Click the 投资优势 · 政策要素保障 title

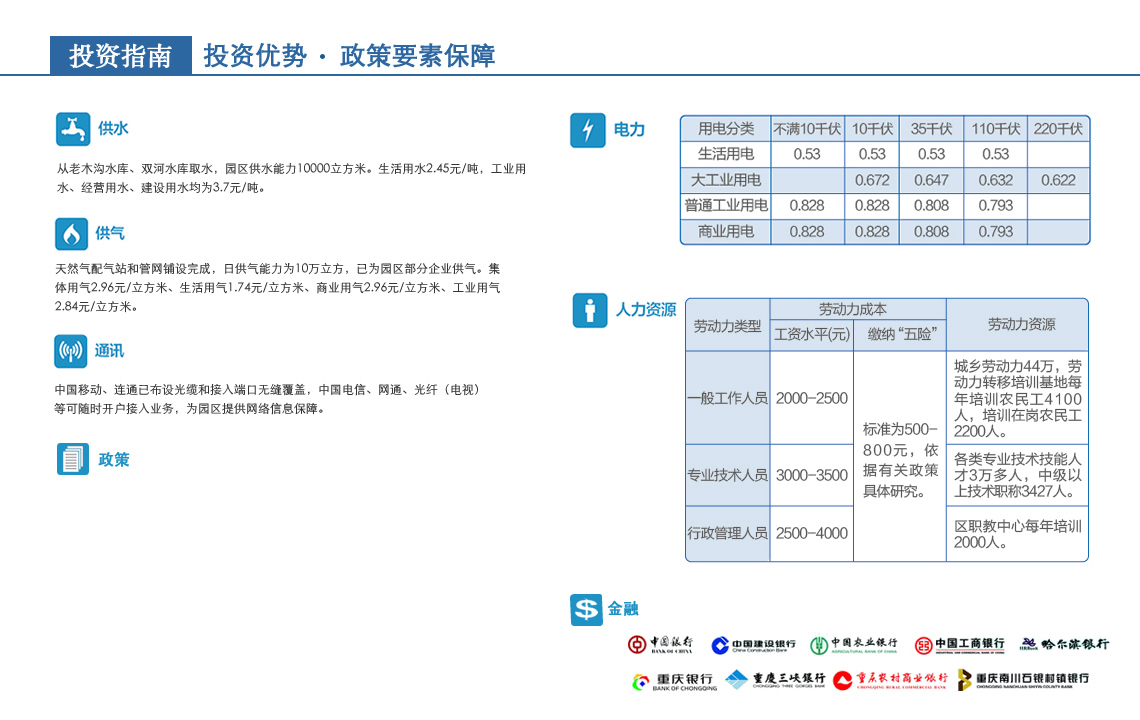(x=349, y=56)
